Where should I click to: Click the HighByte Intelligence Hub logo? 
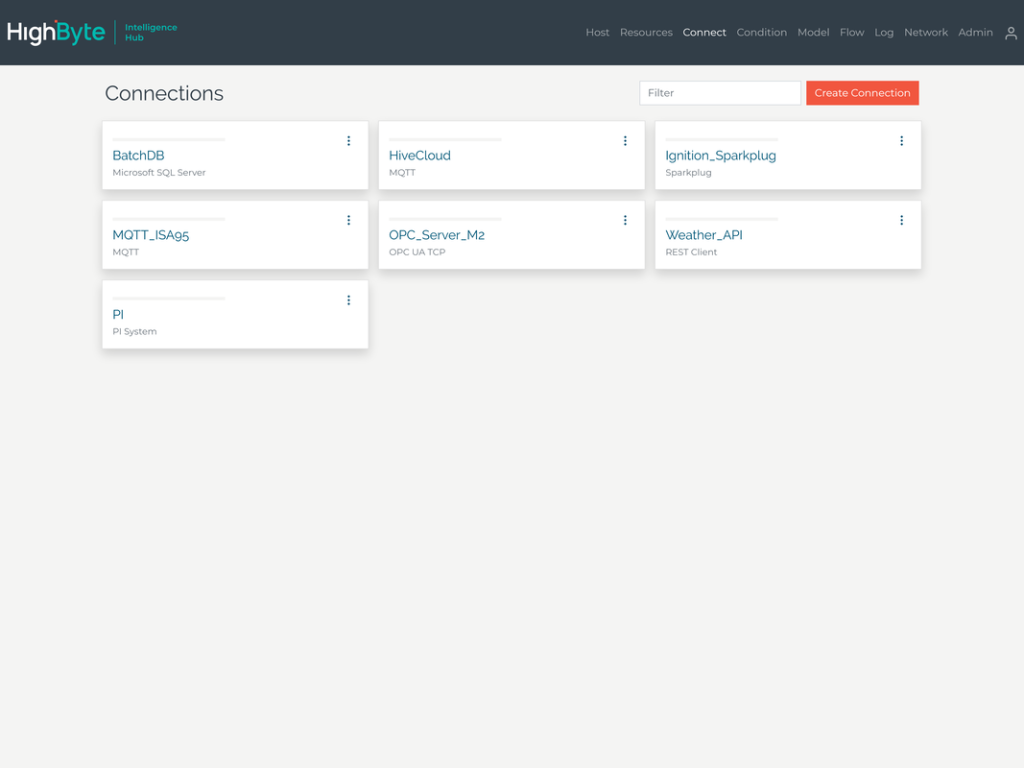tap(92, 32)
